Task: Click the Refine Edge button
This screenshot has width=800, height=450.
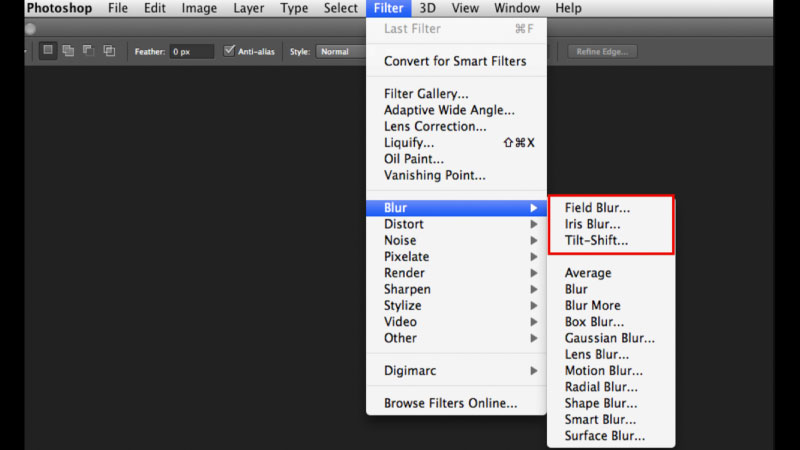Action: (602, 52)
